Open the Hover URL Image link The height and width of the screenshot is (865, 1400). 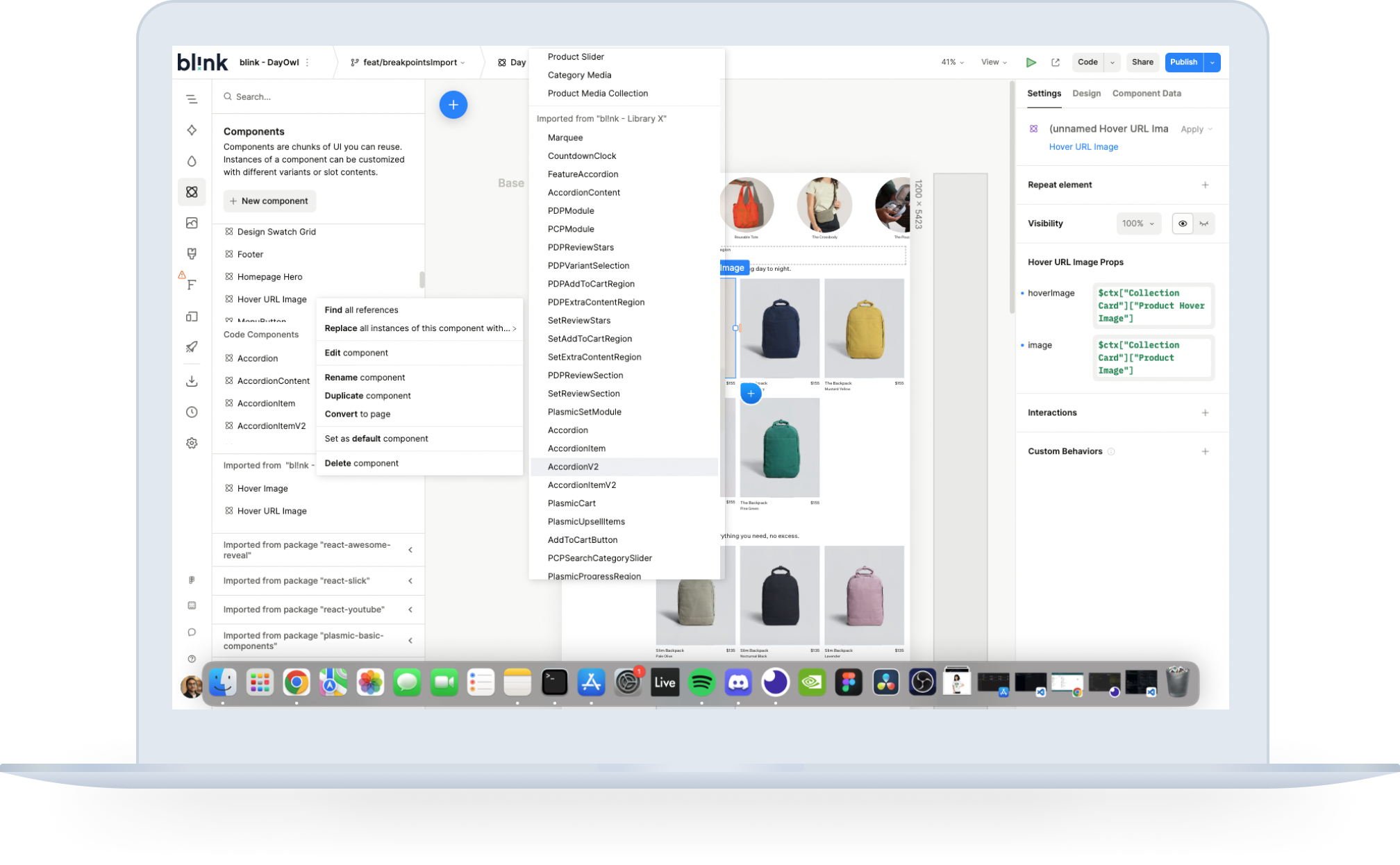[1083, 147]
